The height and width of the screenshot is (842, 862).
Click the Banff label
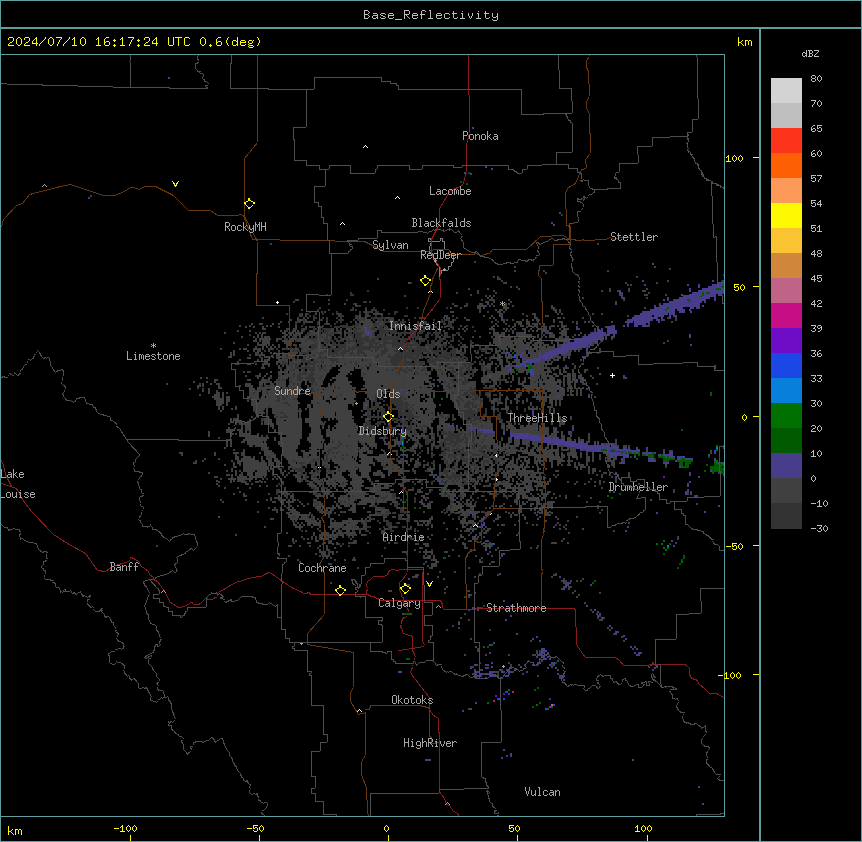[124, 567]
